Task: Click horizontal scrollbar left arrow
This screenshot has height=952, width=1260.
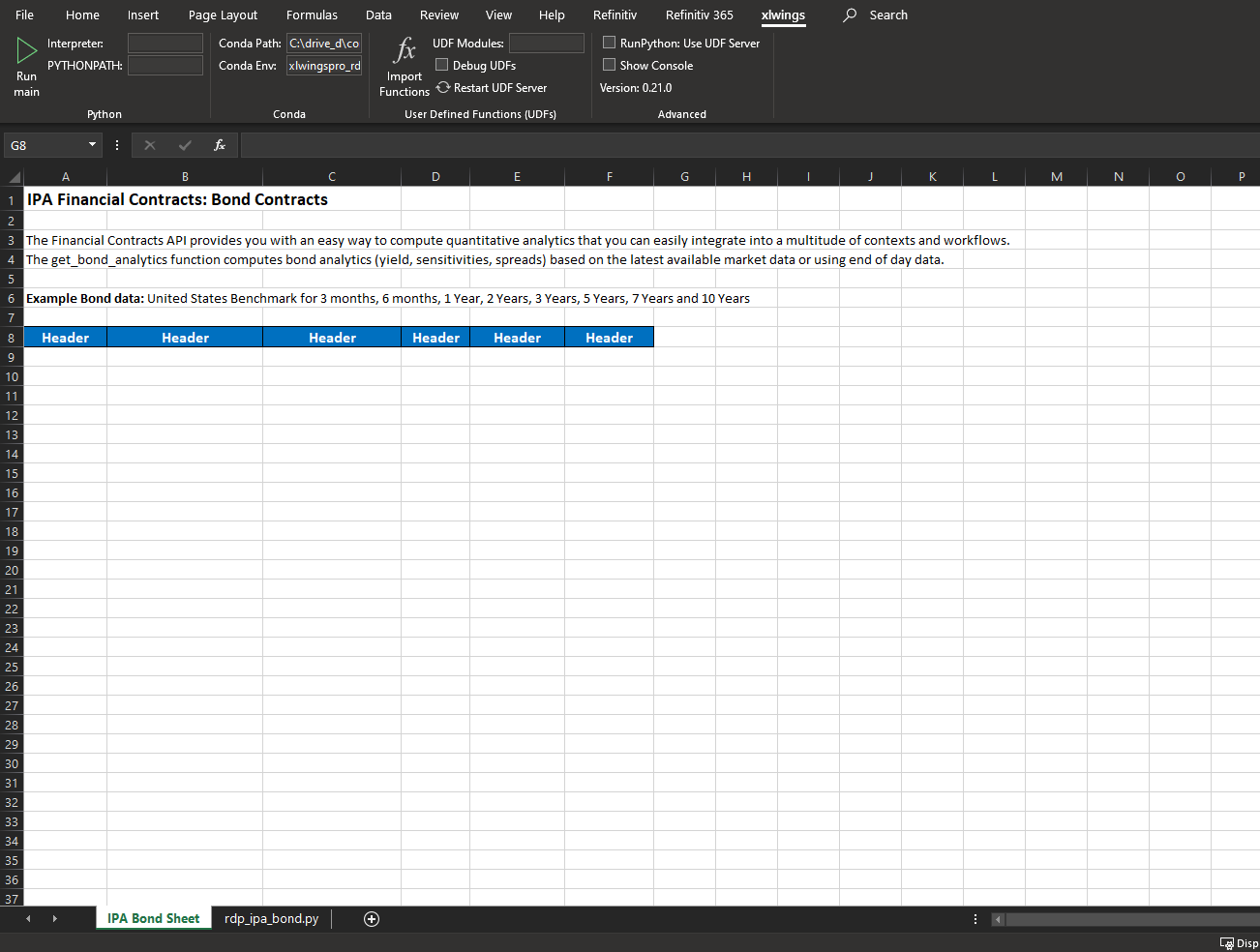Action: pos(999,919)
